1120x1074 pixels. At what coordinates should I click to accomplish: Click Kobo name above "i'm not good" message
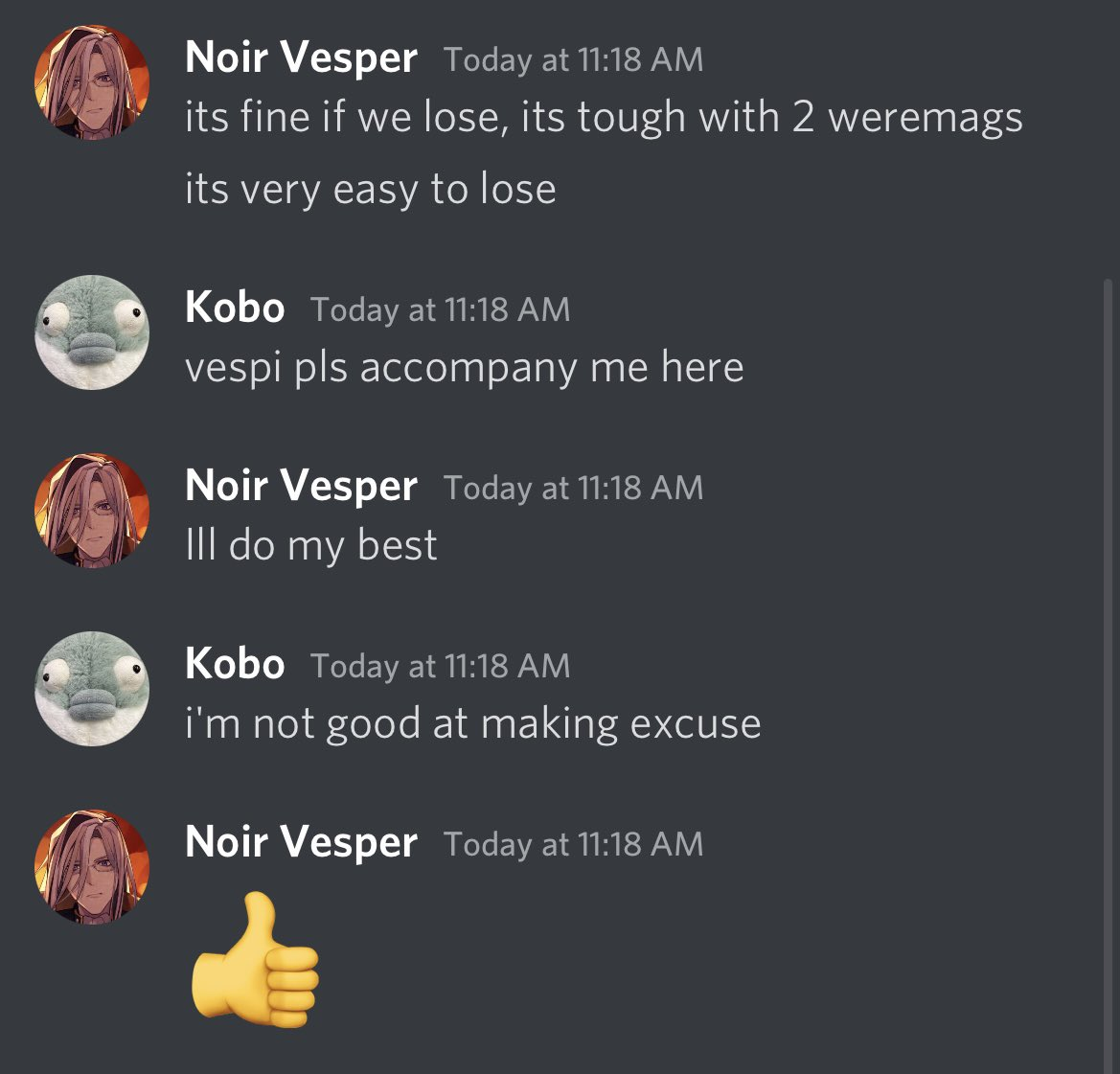[235, 663]
